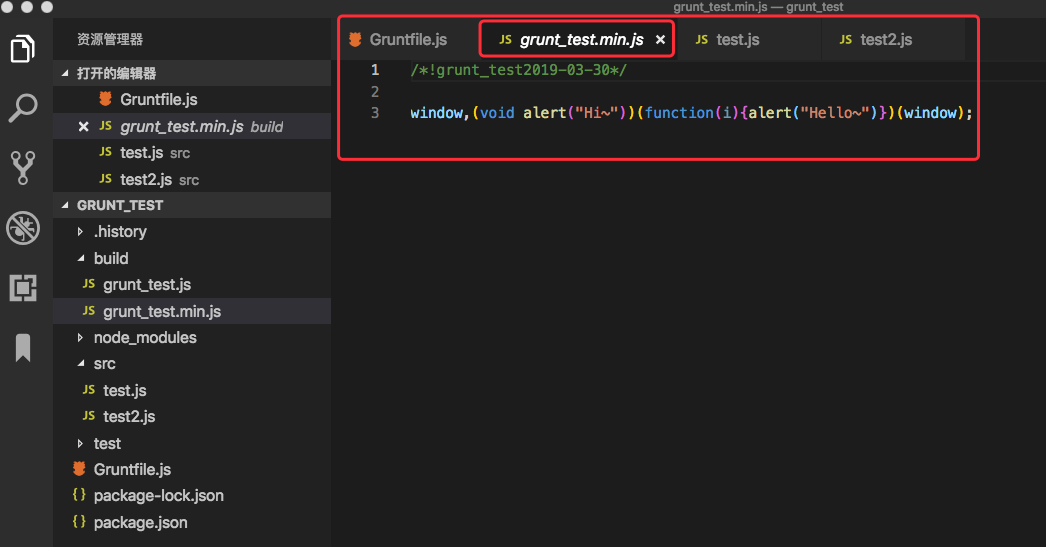Click line number 2 in editor
Screen dimensions: 1046x547
(375, 92)
